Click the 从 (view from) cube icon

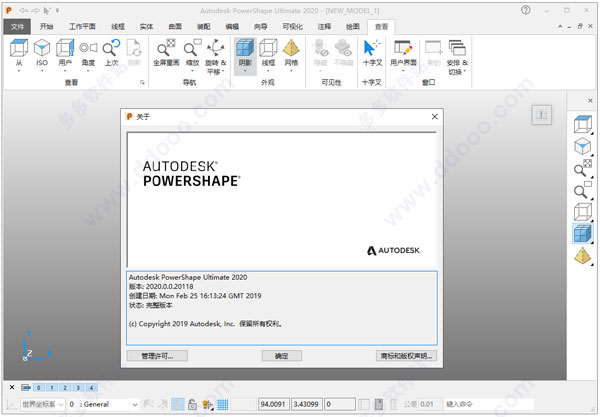(x=19, y=48)
